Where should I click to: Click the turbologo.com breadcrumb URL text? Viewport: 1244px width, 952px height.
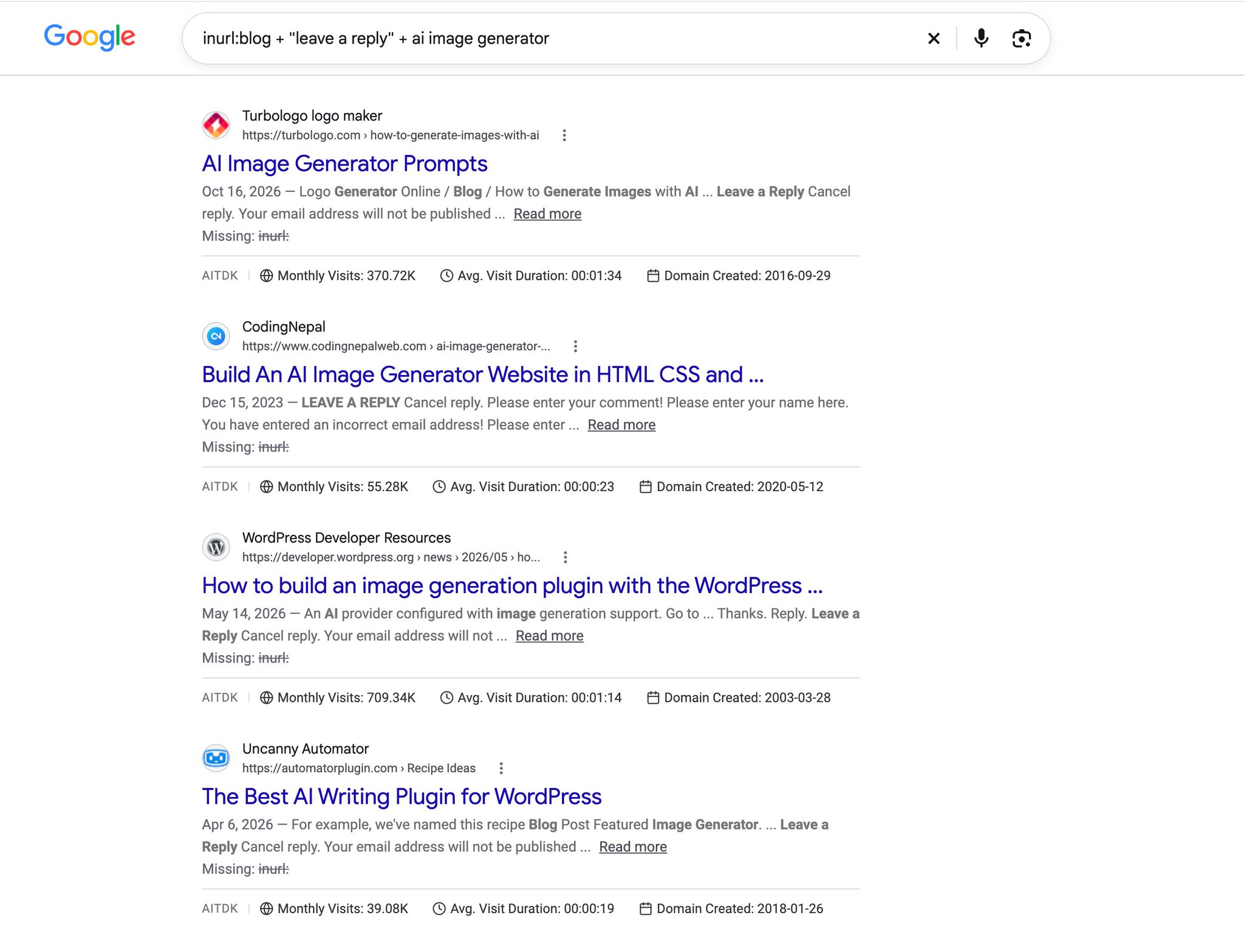coord(391,135)
